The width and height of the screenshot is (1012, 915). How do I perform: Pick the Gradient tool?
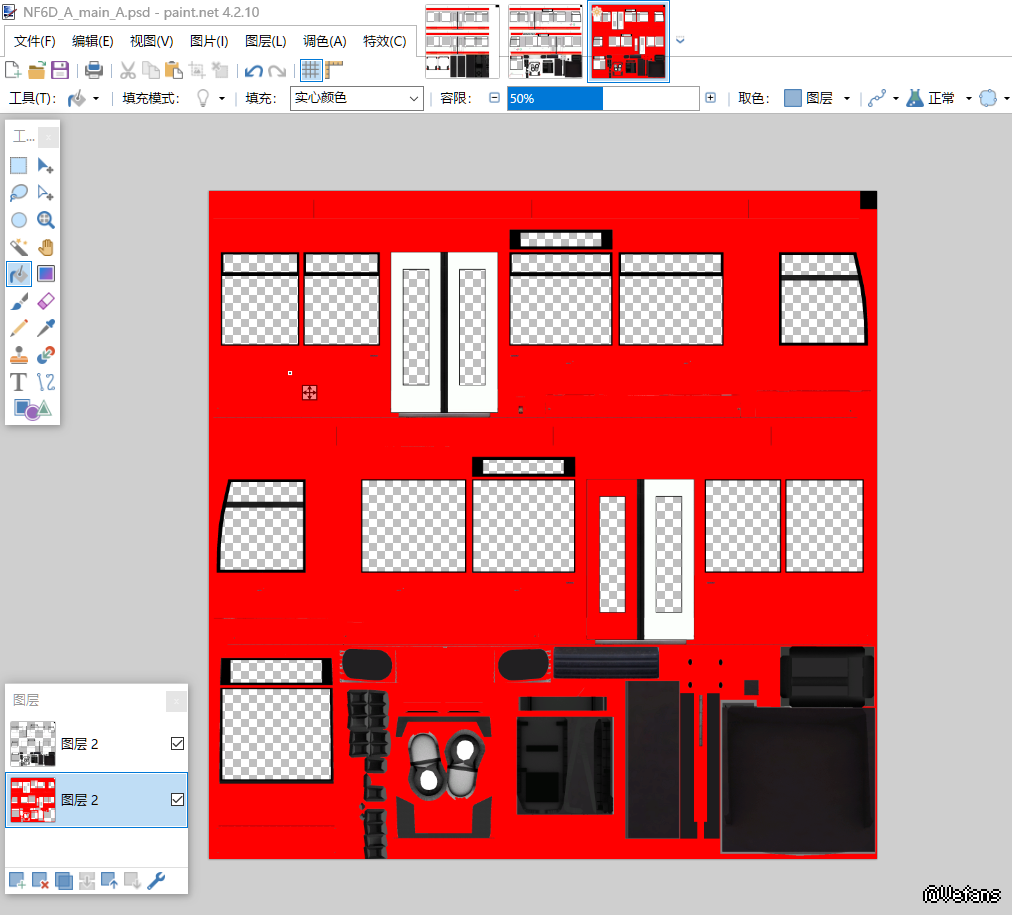(x=45, y=274)
